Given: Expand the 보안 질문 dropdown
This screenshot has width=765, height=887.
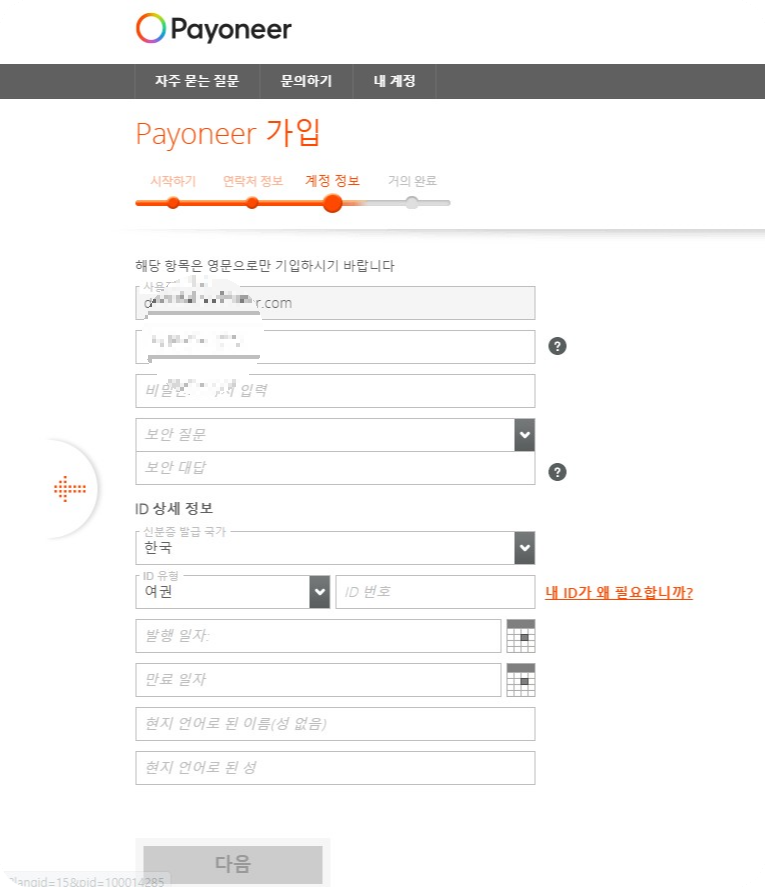Looking at the screenshot, I should [x=525, y=435].
